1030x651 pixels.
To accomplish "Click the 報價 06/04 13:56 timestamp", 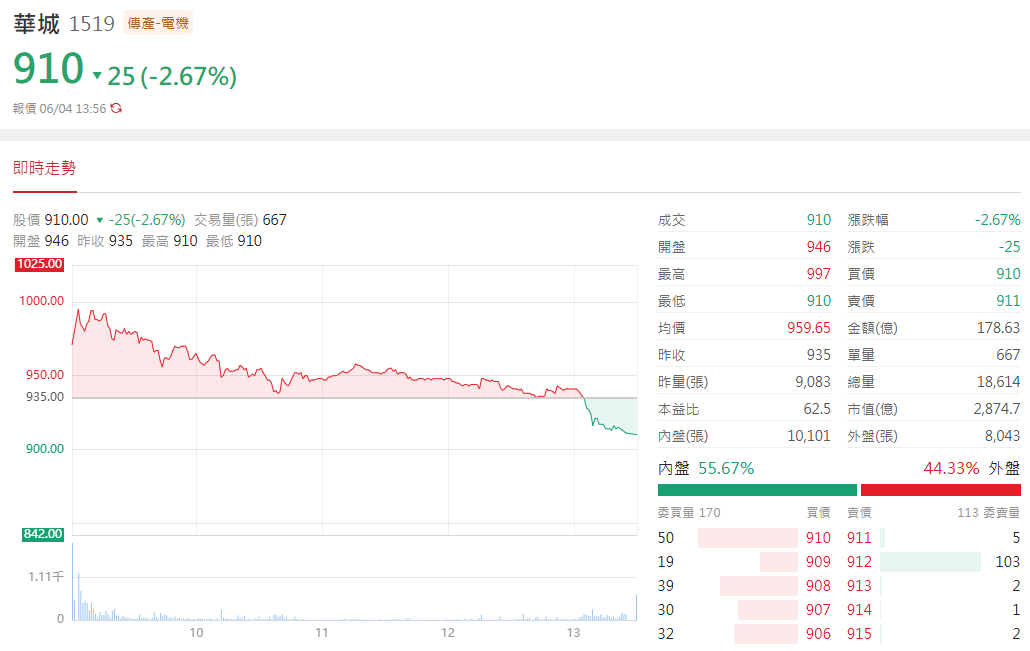I will (60, 108).
